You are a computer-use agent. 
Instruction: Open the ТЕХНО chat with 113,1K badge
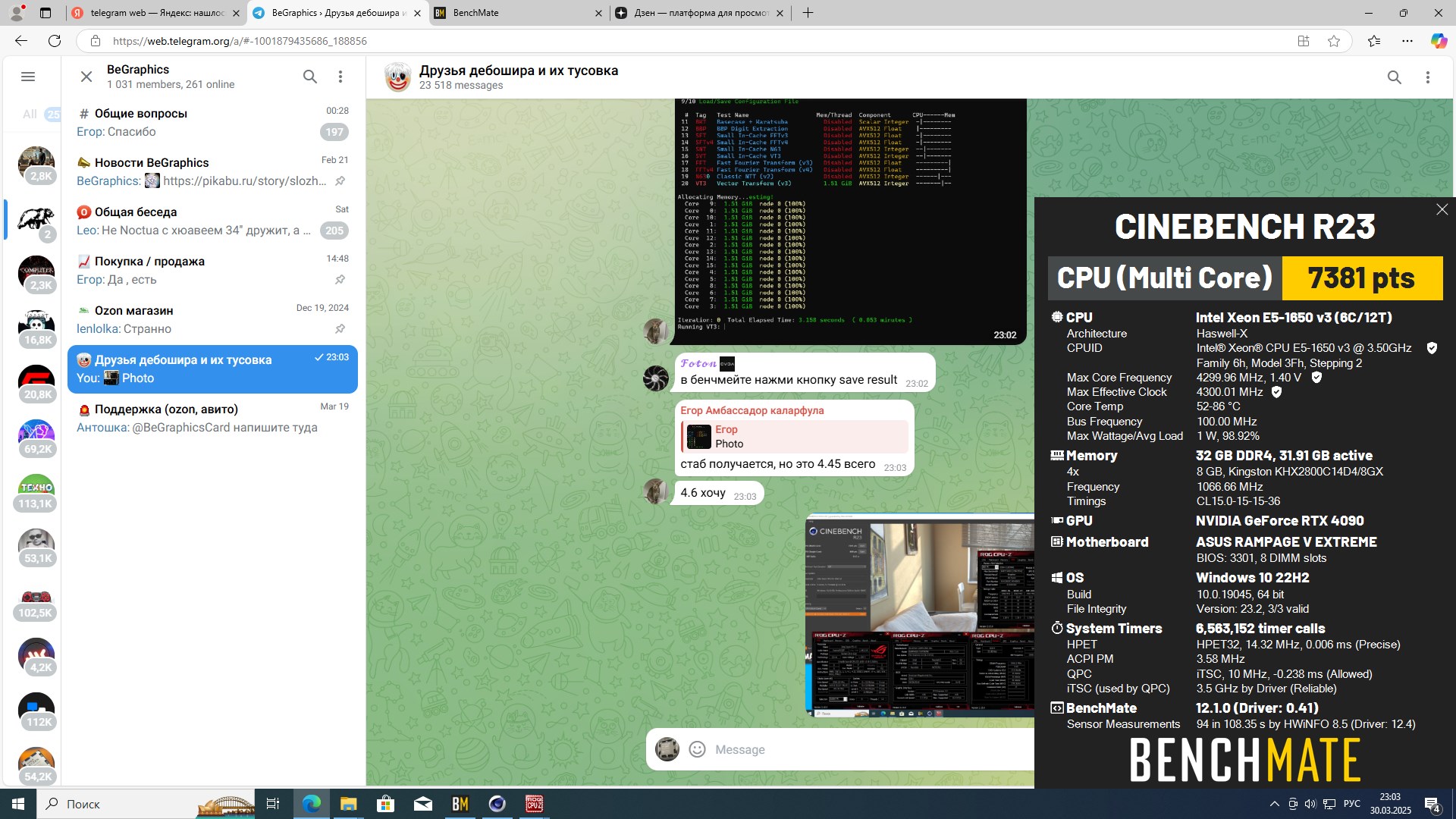36,492
